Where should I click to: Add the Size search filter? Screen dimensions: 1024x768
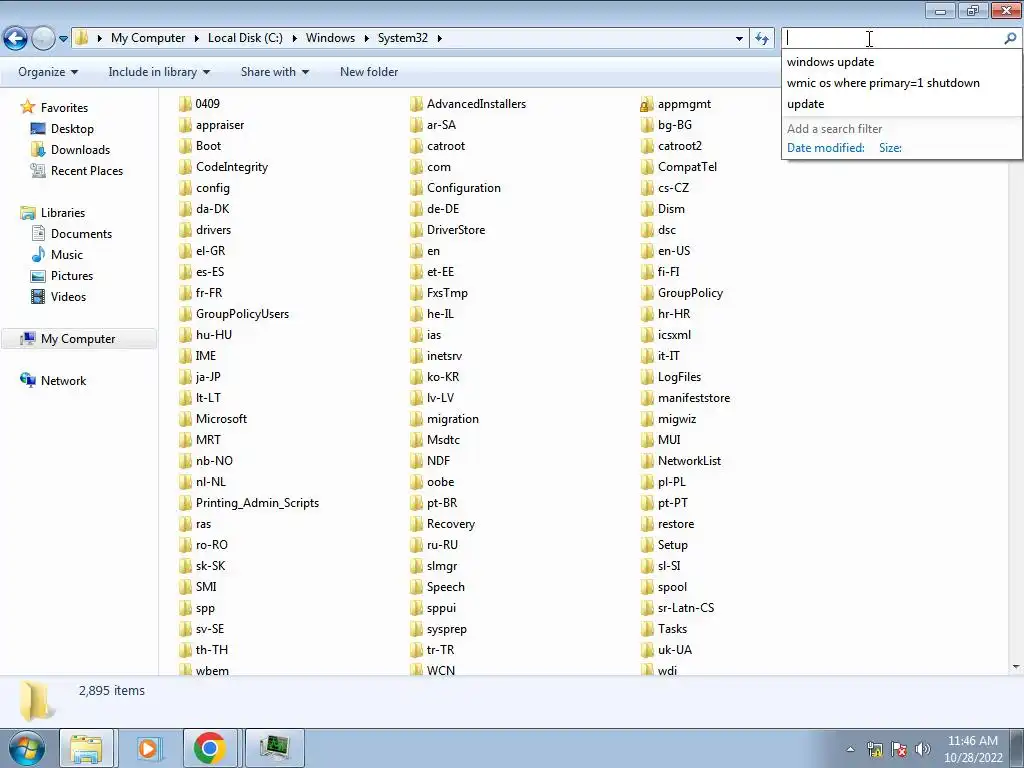point(890,148)
